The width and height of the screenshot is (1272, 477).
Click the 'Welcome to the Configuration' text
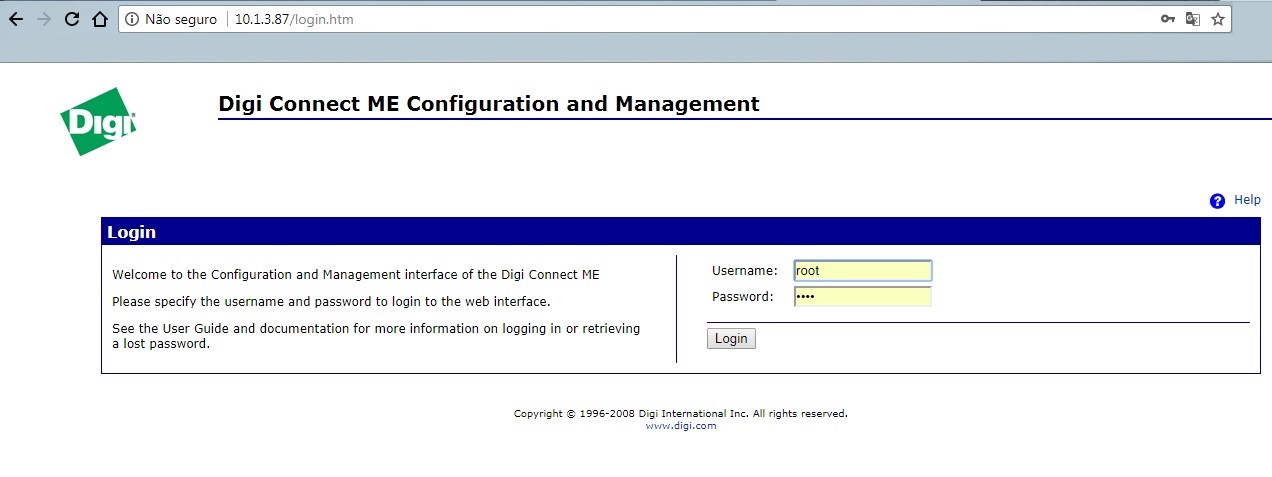point(356,274)
